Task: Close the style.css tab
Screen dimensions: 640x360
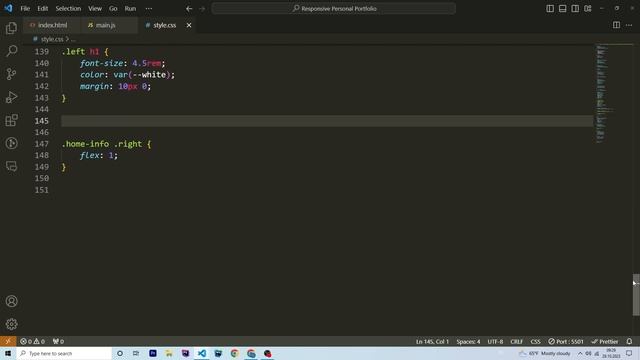Action: 189,25
